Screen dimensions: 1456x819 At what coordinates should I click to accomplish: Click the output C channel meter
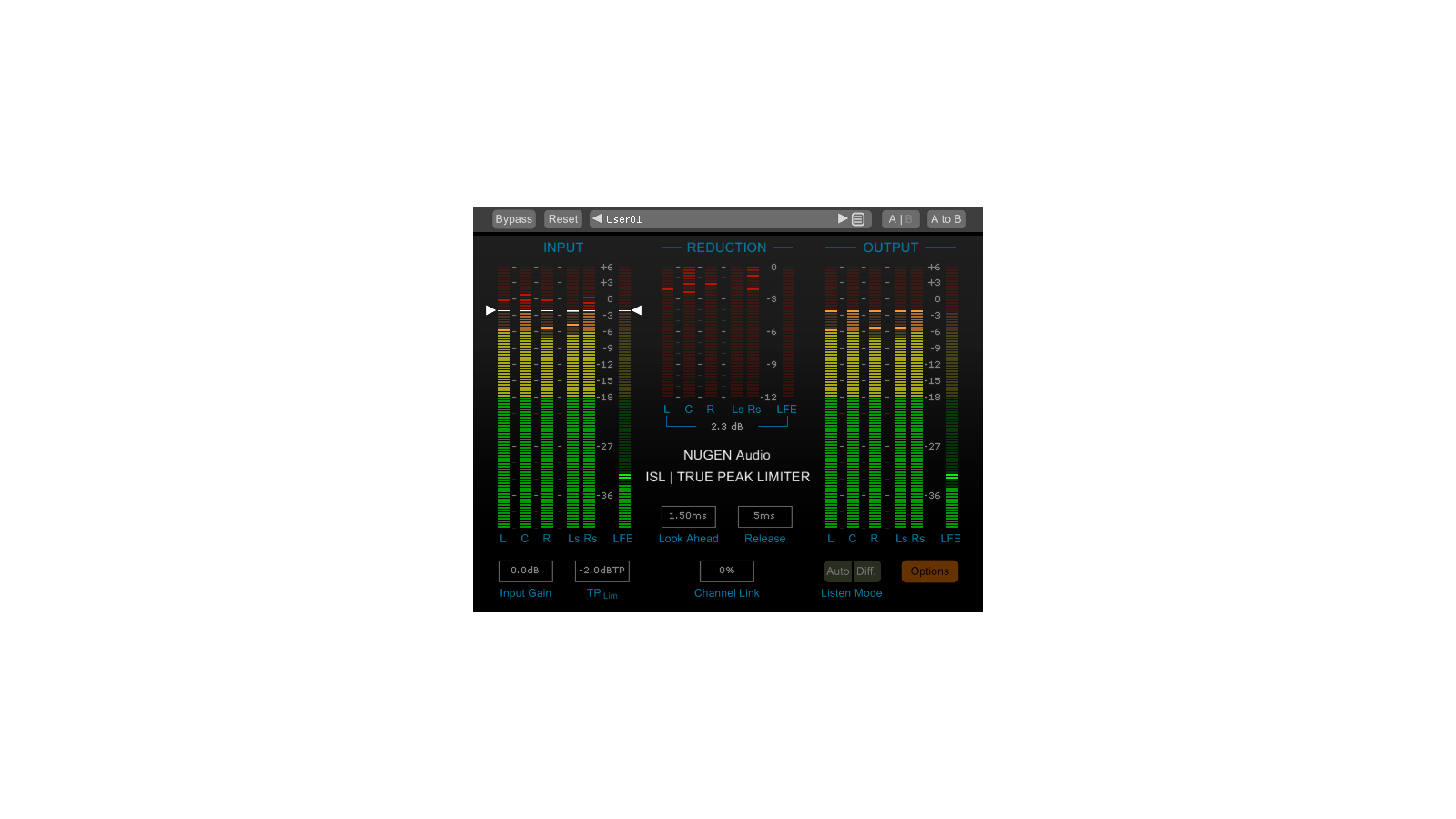pyautogui.click(x=853, y=397)
